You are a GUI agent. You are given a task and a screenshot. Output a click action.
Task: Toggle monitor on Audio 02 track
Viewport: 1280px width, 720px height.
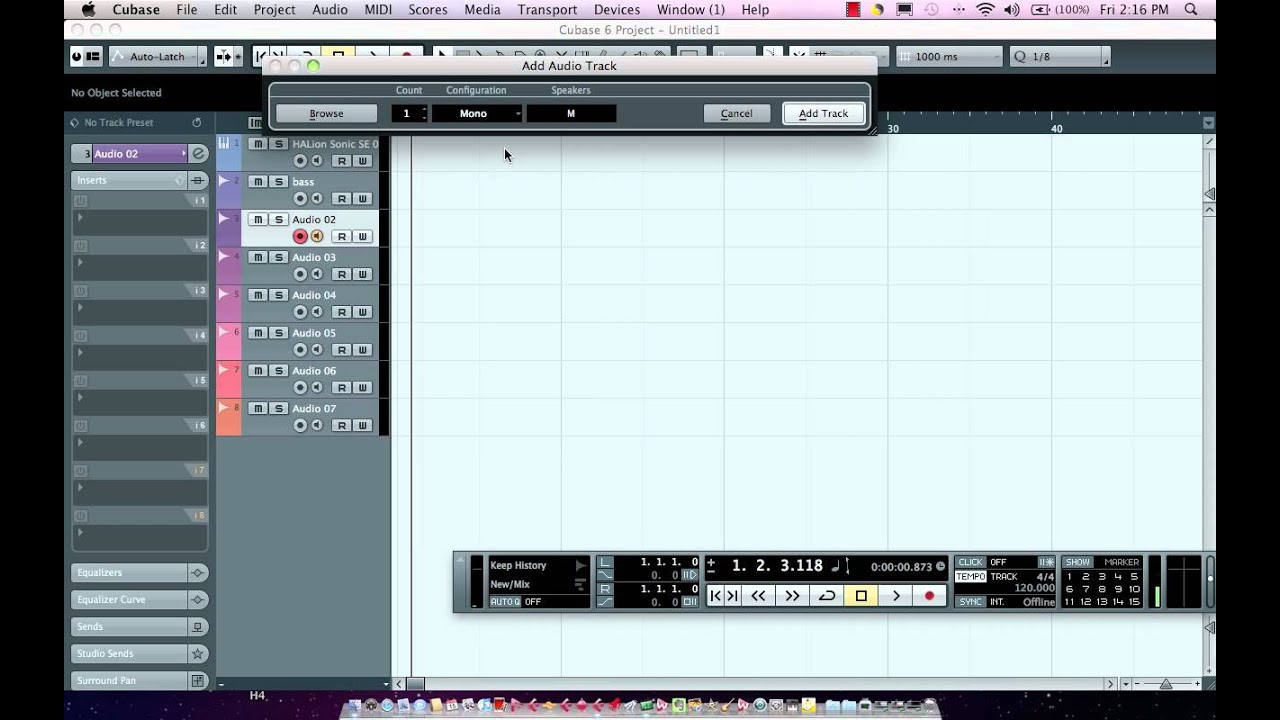[x=317, y=236]
